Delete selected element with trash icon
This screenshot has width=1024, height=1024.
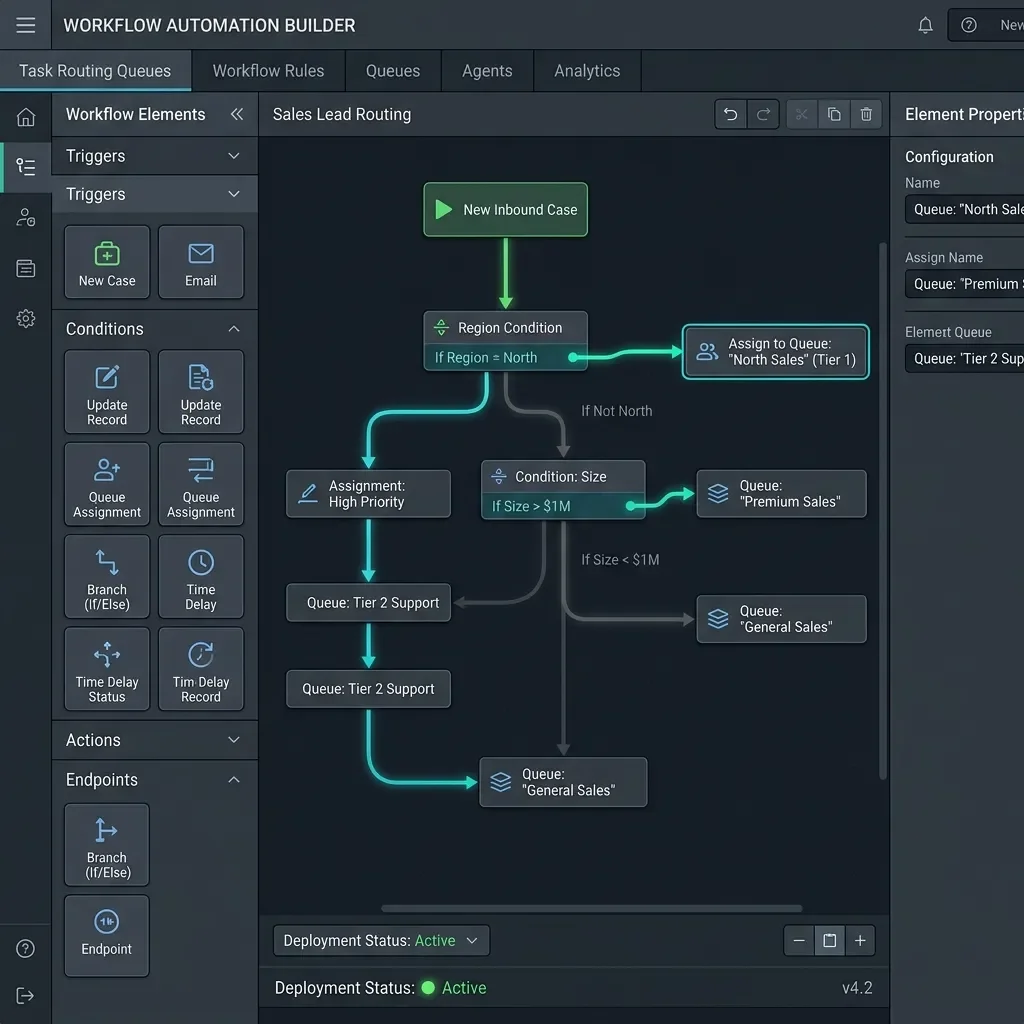(x=866, y=114)
